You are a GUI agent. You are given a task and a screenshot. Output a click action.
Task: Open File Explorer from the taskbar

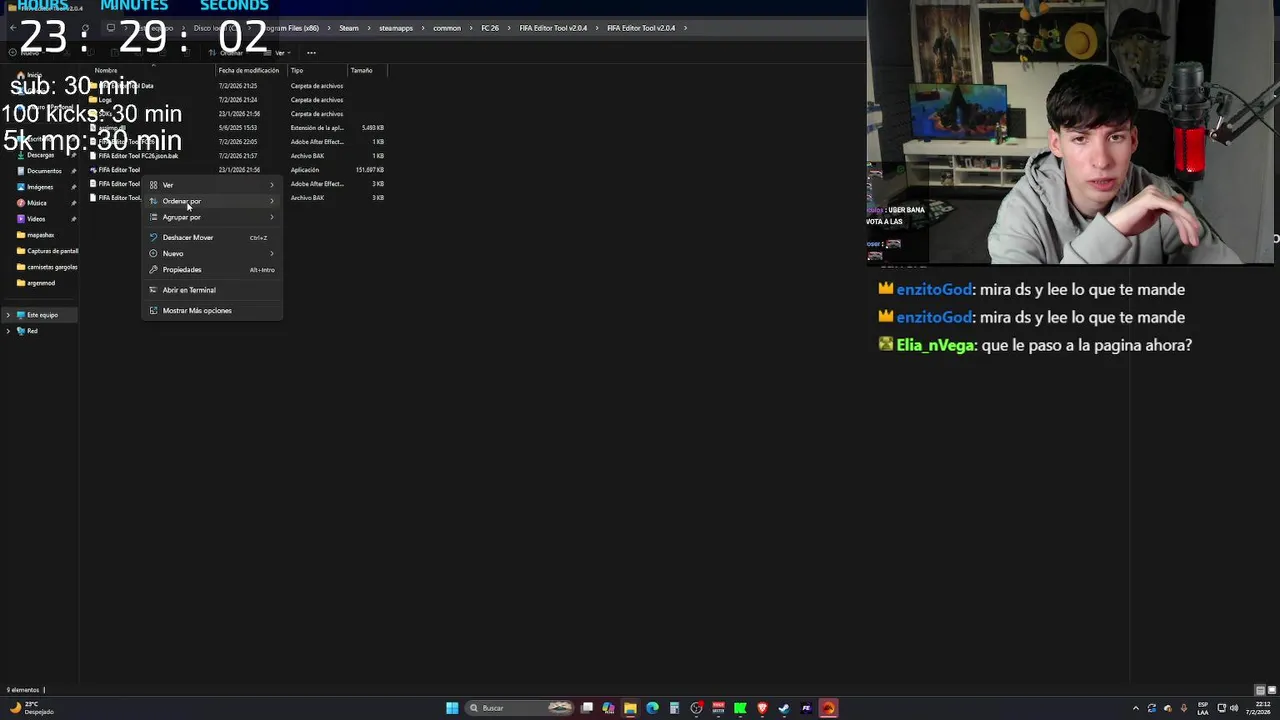pos(630,708)
